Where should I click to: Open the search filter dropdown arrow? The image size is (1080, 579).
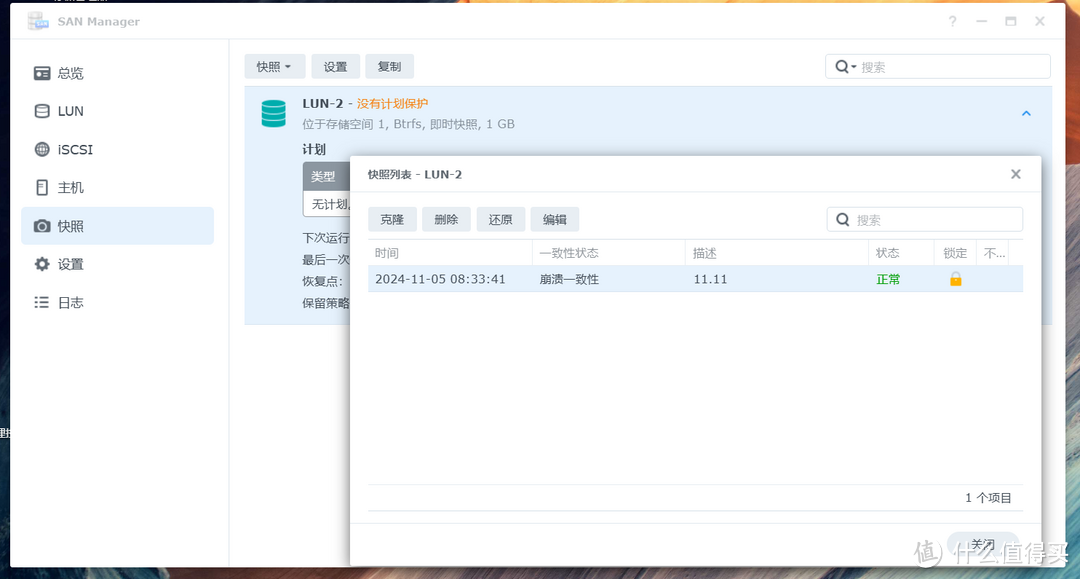852,66
